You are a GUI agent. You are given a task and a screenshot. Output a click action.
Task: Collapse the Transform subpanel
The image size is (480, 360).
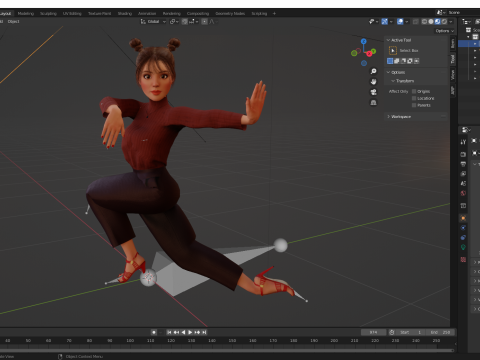click(x=393, y=81)
